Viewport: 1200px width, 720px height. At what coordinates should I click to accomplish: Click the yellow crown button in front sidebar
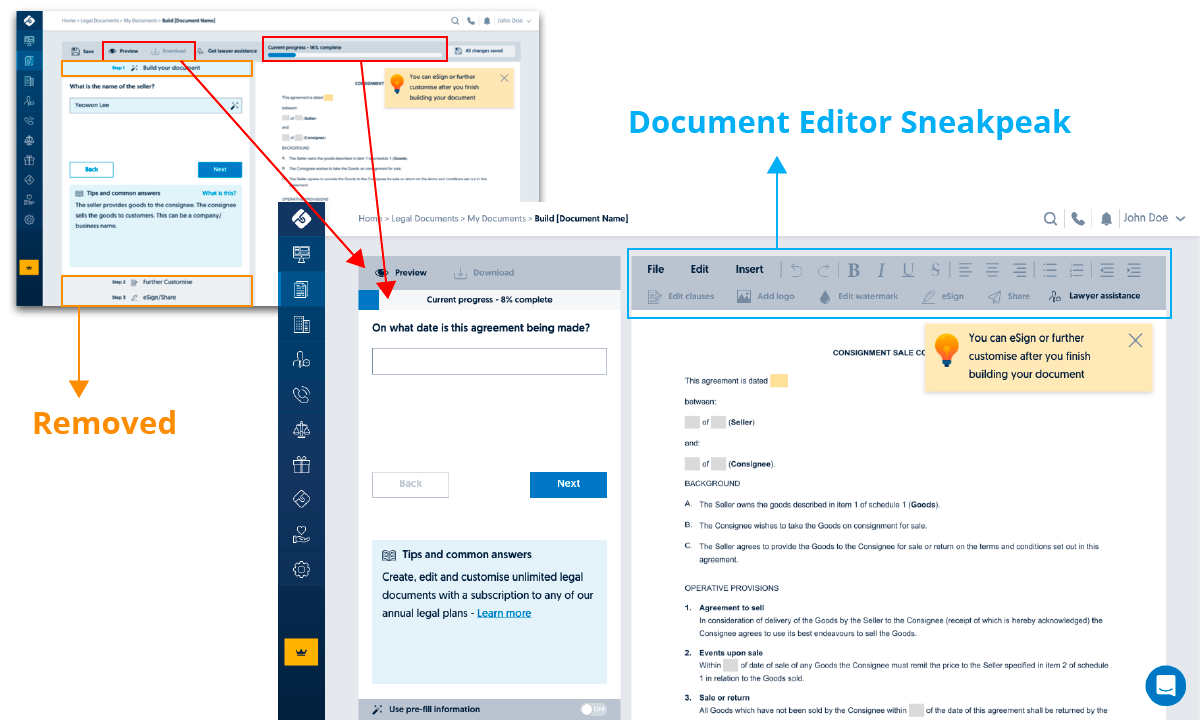click(x=301, y=652)
